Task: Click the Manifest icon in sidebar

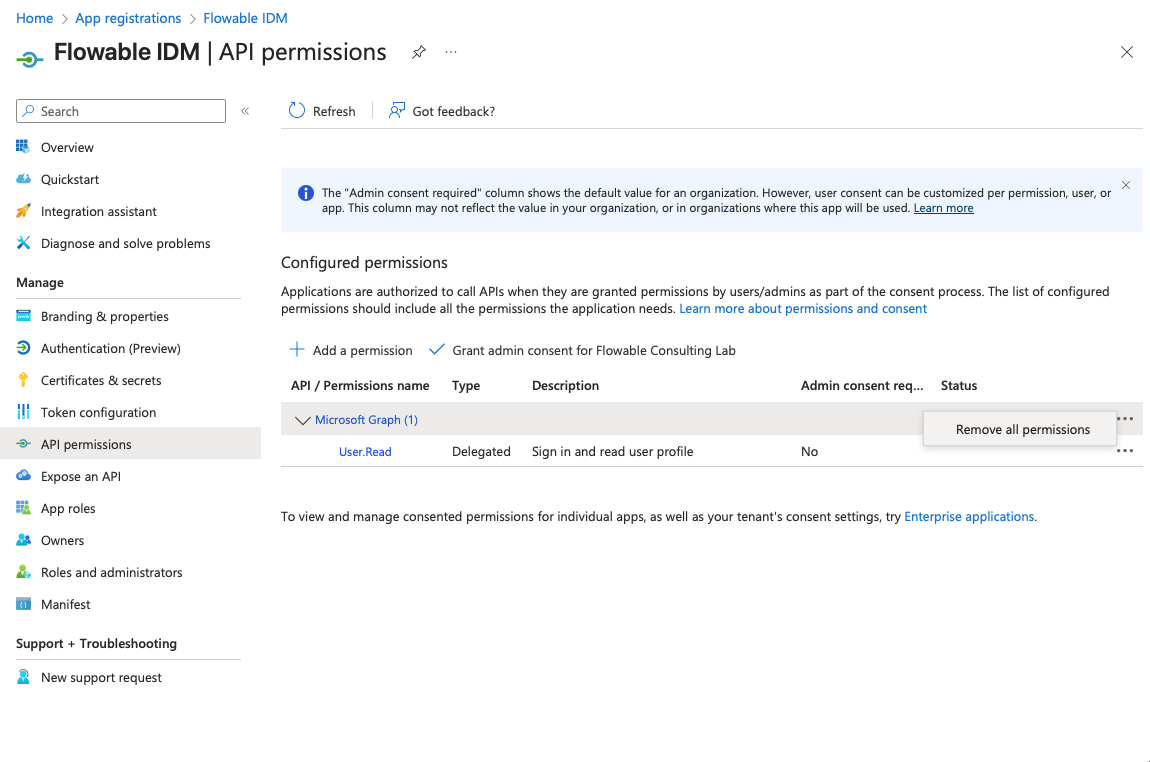Action: click(23, 604)
